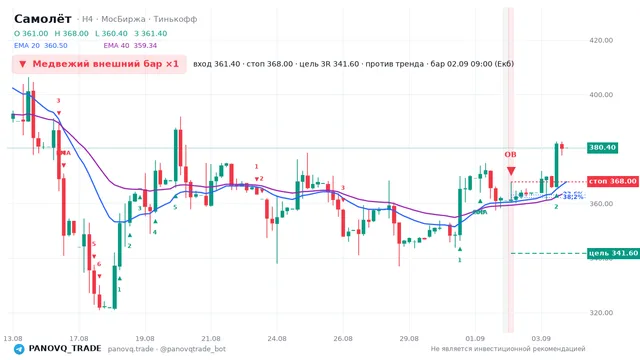Click the Самолёт ticker title
640x360 pixels.
[43, 19]
